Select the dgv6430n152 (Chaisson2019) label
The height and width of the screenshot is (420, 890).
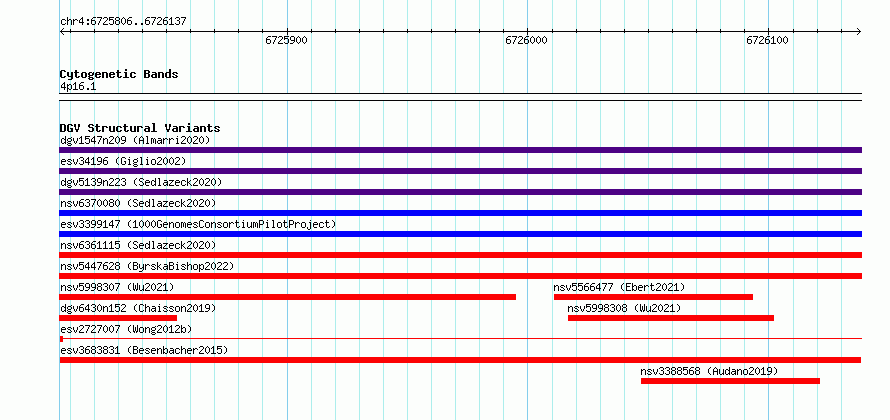(x=138, y=308)
